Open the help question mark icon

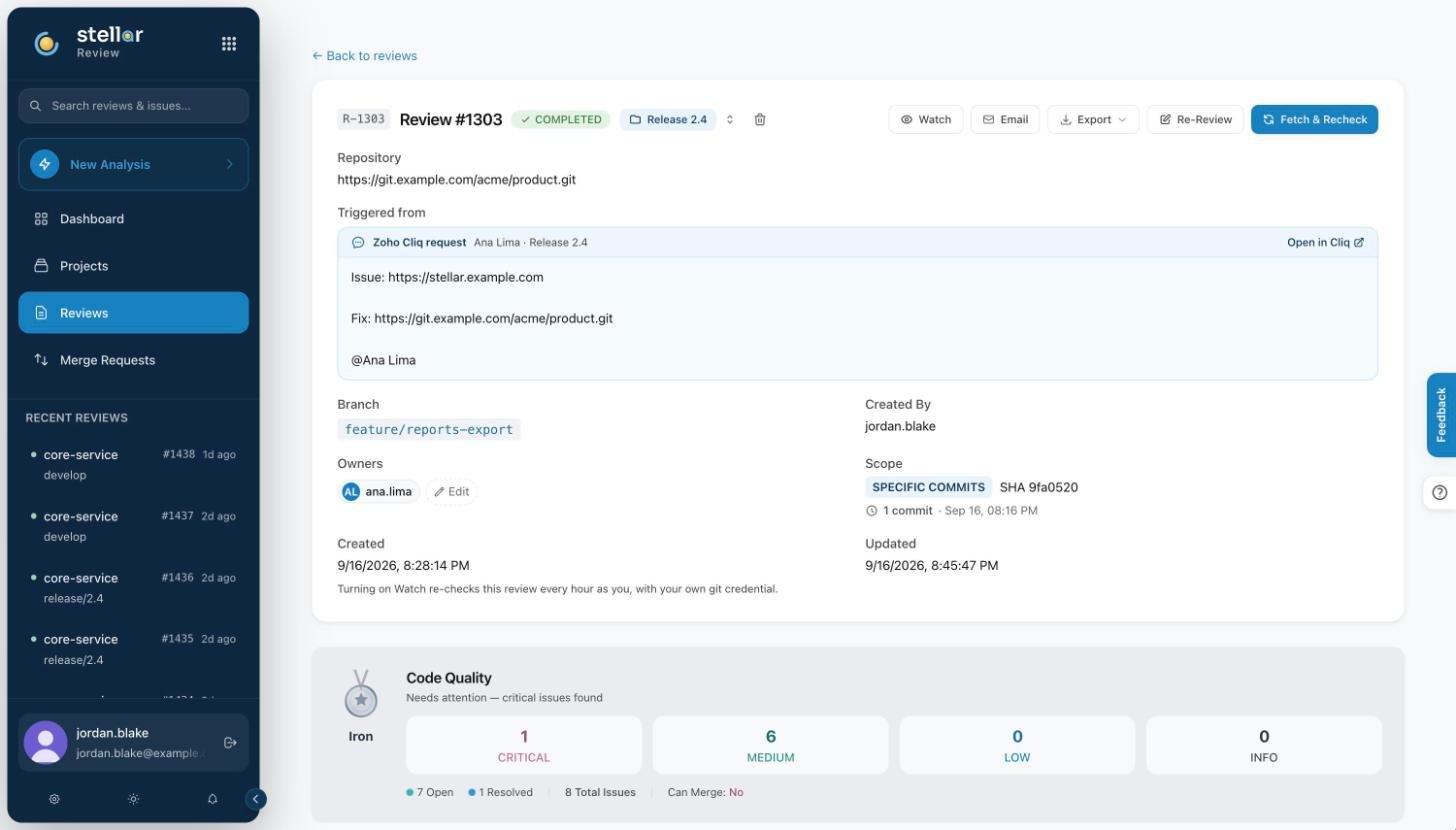[x=1440, y=492]
